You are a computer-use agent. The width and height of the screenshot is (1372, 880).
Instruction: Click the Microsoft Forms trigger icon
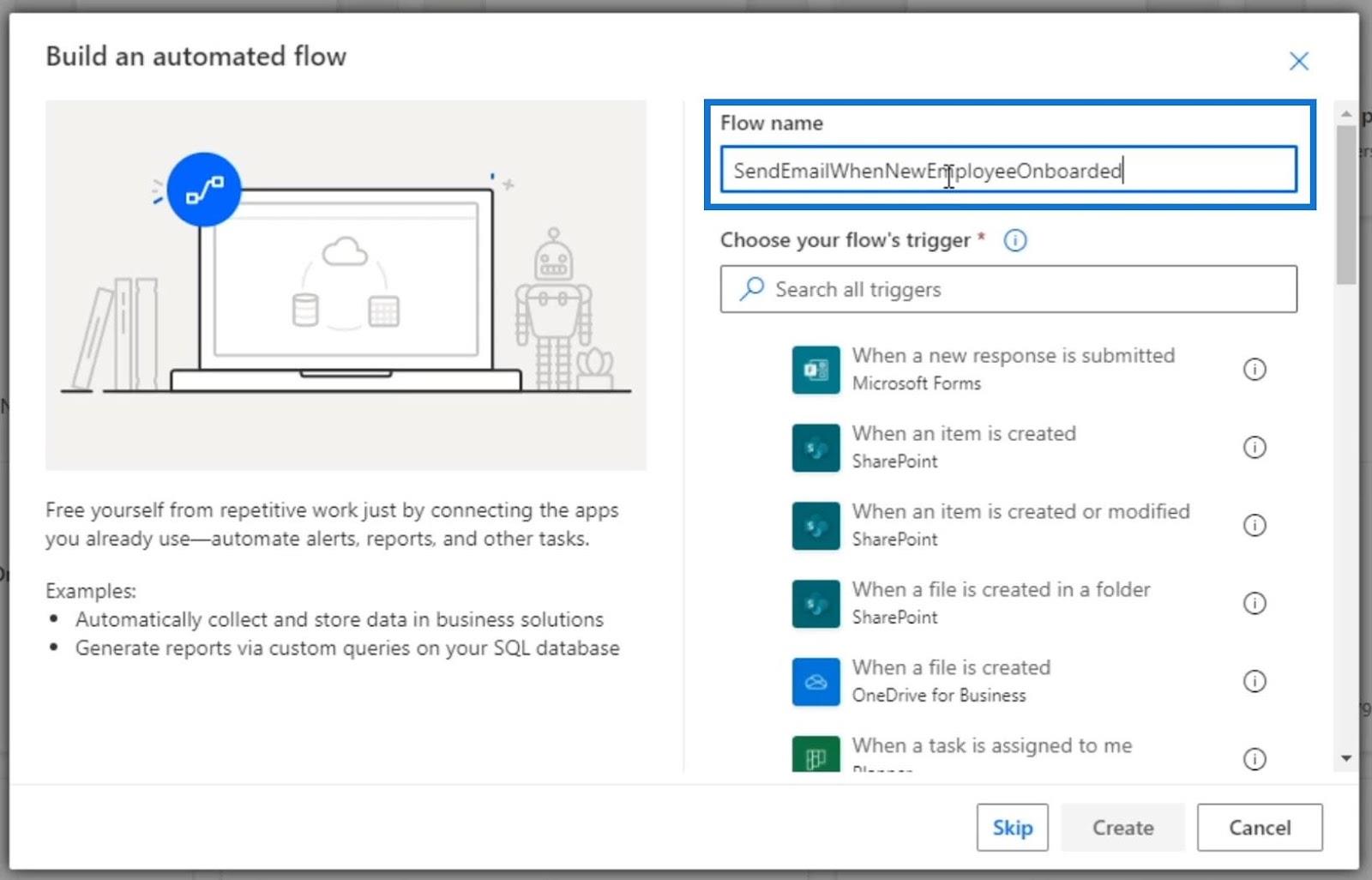pos(815,370)
